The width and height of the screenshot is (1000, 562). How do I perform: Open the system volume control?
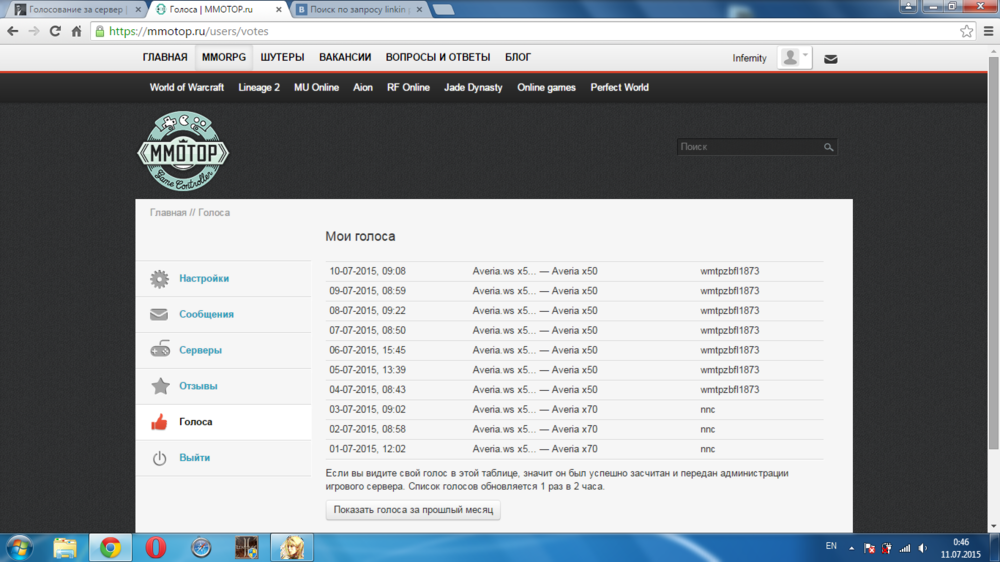pyautogui.click(x=922, y=548)
